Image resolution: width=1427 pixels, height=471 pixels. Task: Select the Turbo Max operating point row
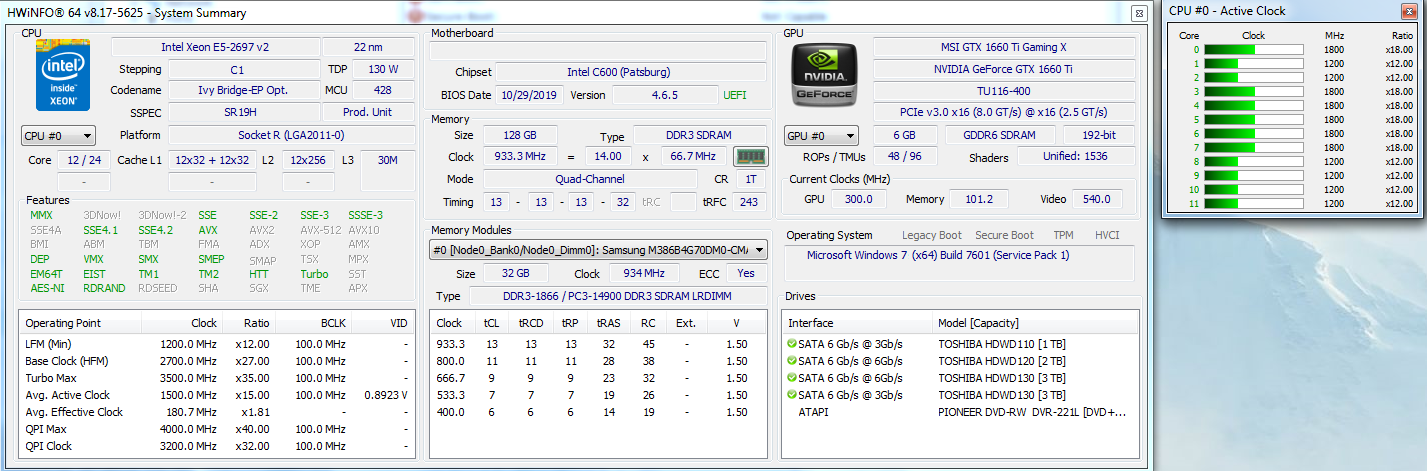(x=217, y=378)
